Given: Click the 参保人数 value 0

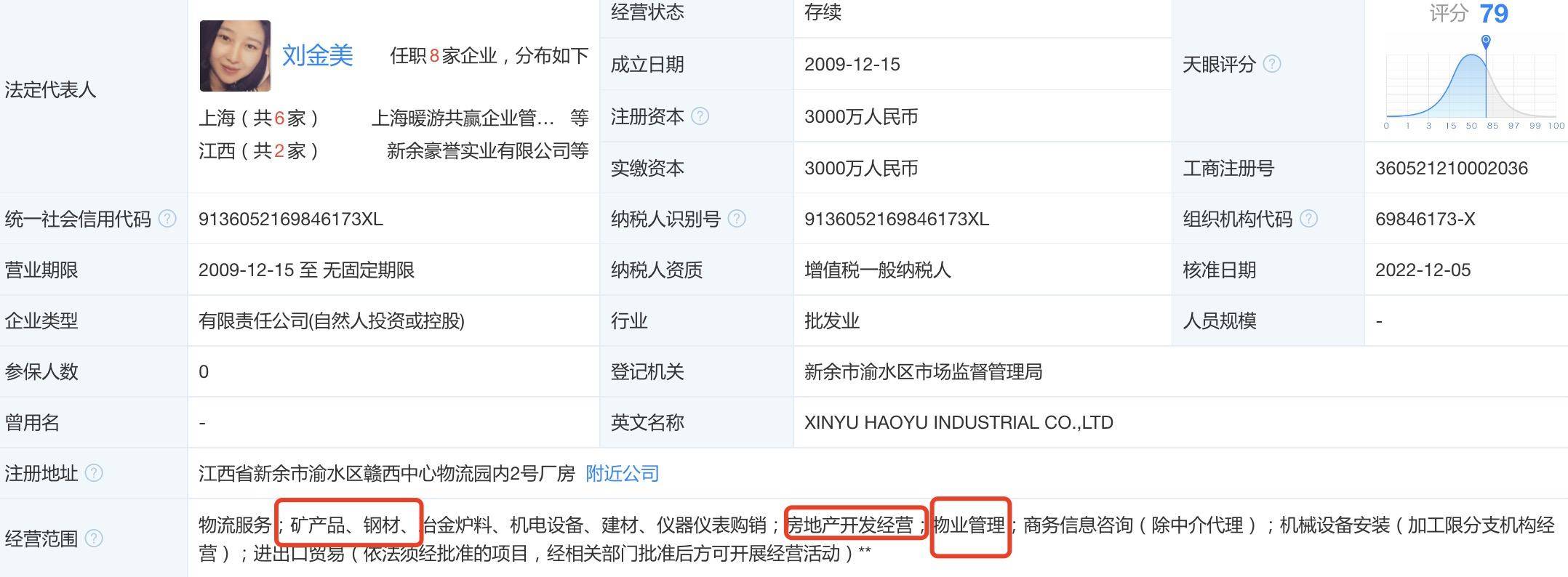Looking at the screenshot, I should pos(204,372).
